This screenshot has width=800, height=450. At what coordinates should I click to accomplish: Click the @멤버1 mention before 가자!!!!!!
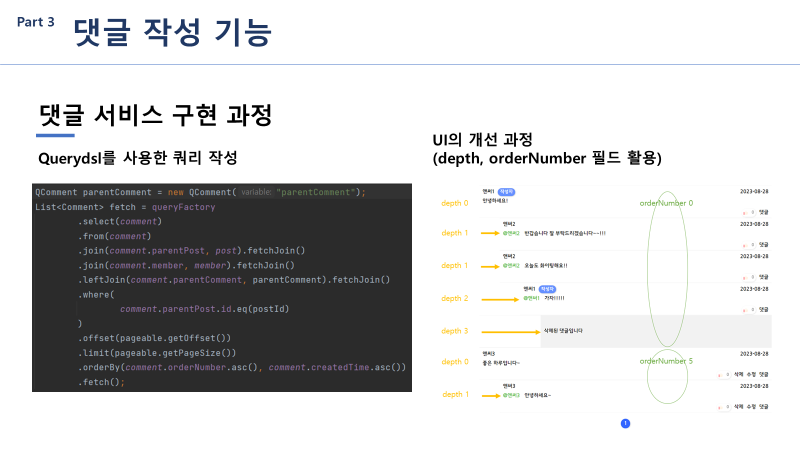pyautogui.click(x=532, y=298)
